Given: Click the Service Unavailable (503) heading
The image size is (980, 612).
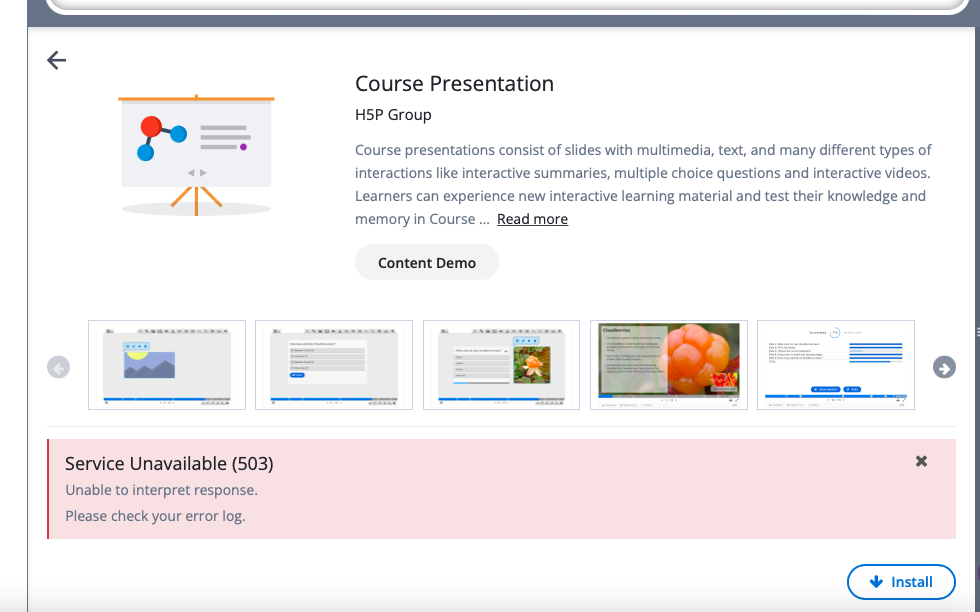Looking at the screenshot, I should click(x=169, y=463).
